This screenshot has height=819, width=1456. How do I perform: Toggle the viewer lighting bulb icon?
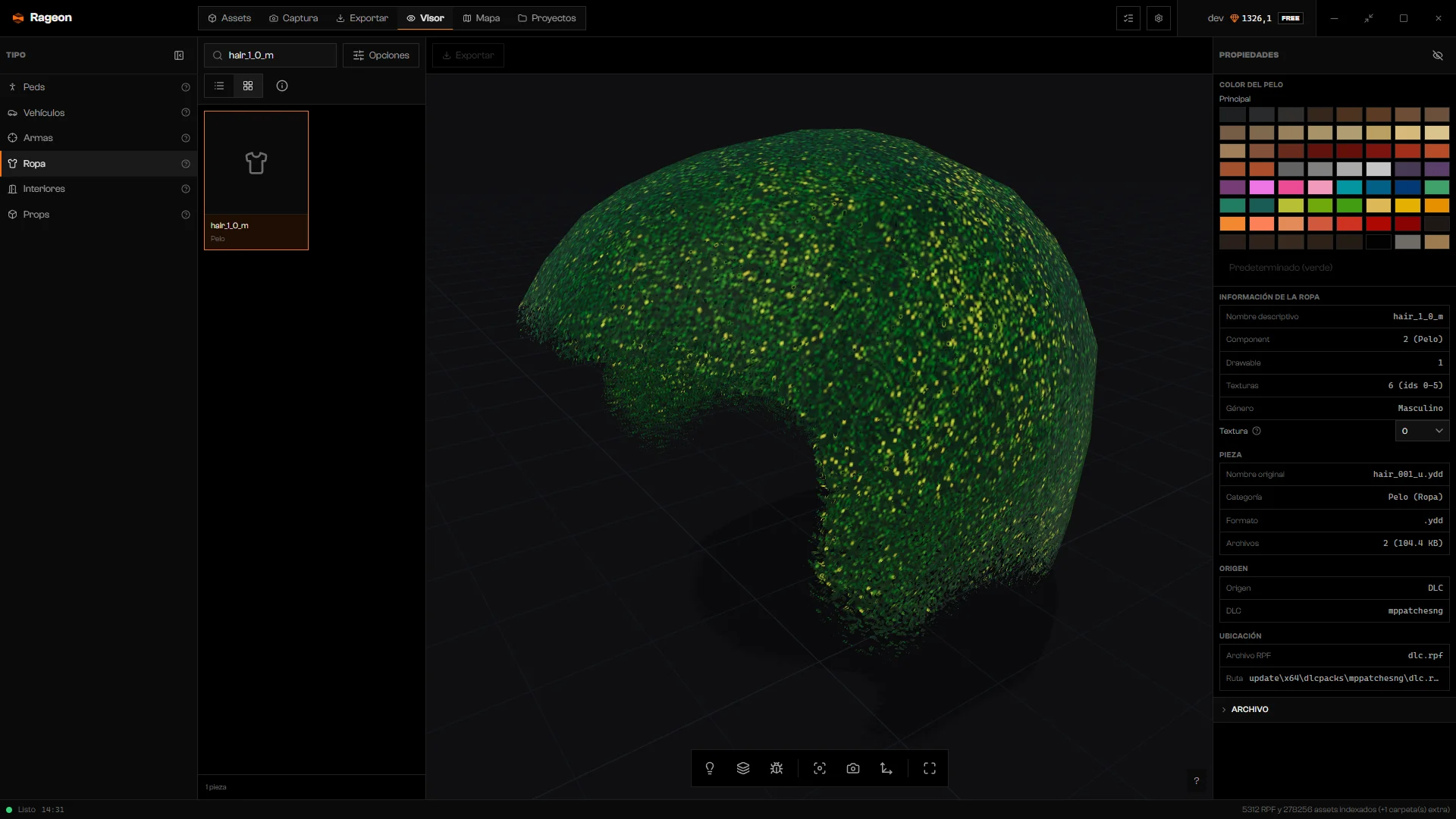click(x=710, y=768)
